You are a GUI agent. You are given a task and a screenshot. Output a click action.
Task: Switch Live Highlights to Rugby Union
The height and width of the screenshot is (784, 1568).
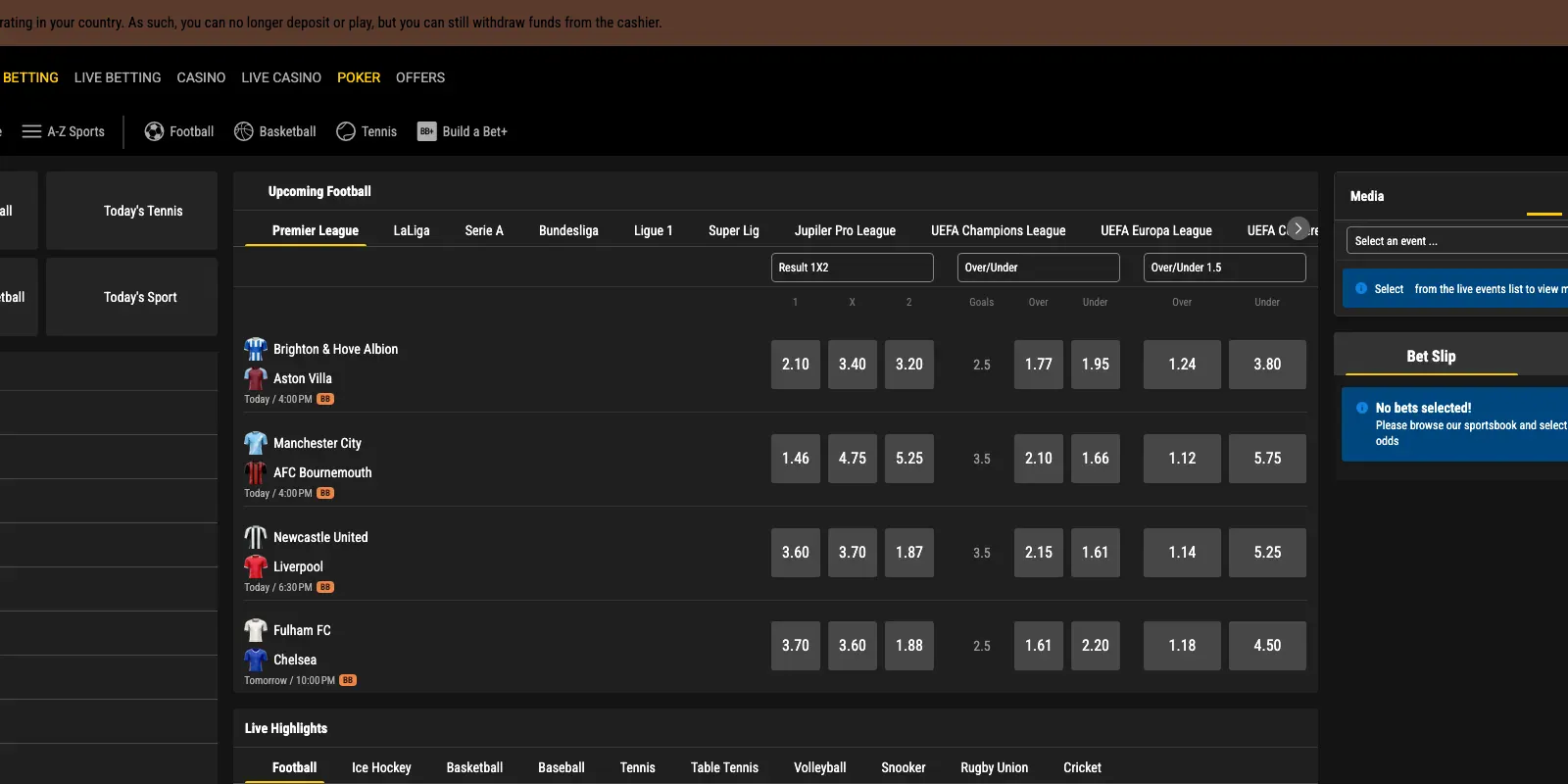995,767
